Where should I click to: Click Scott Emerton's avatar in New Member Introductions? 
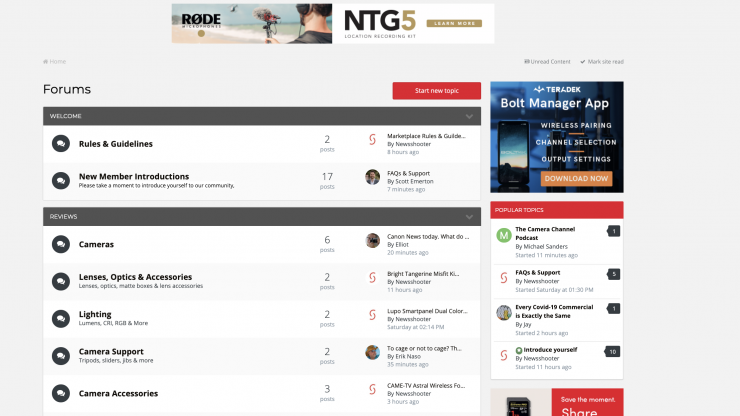pos(372,177)
